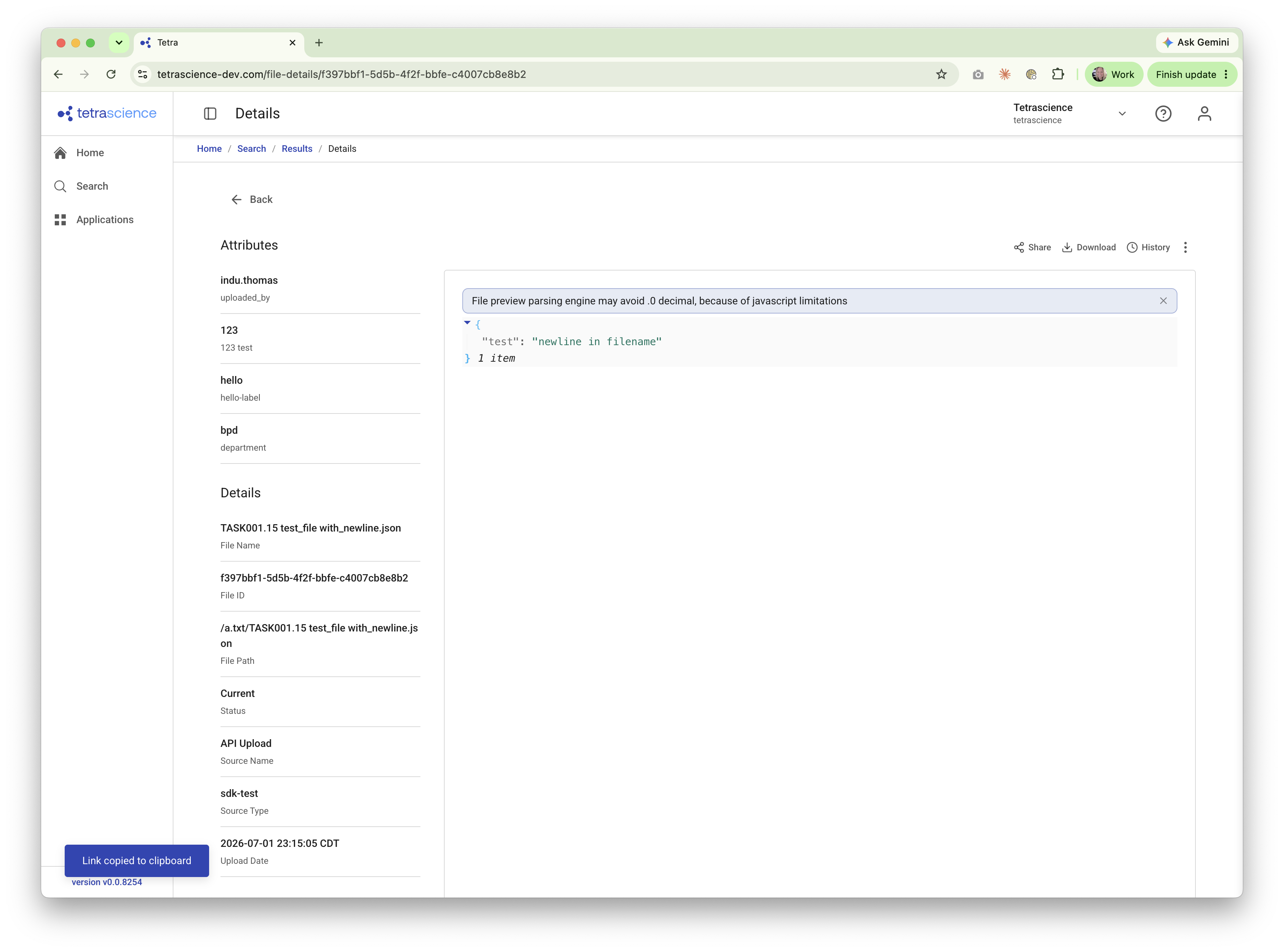Click the tetrascience logo

point(107,113)
